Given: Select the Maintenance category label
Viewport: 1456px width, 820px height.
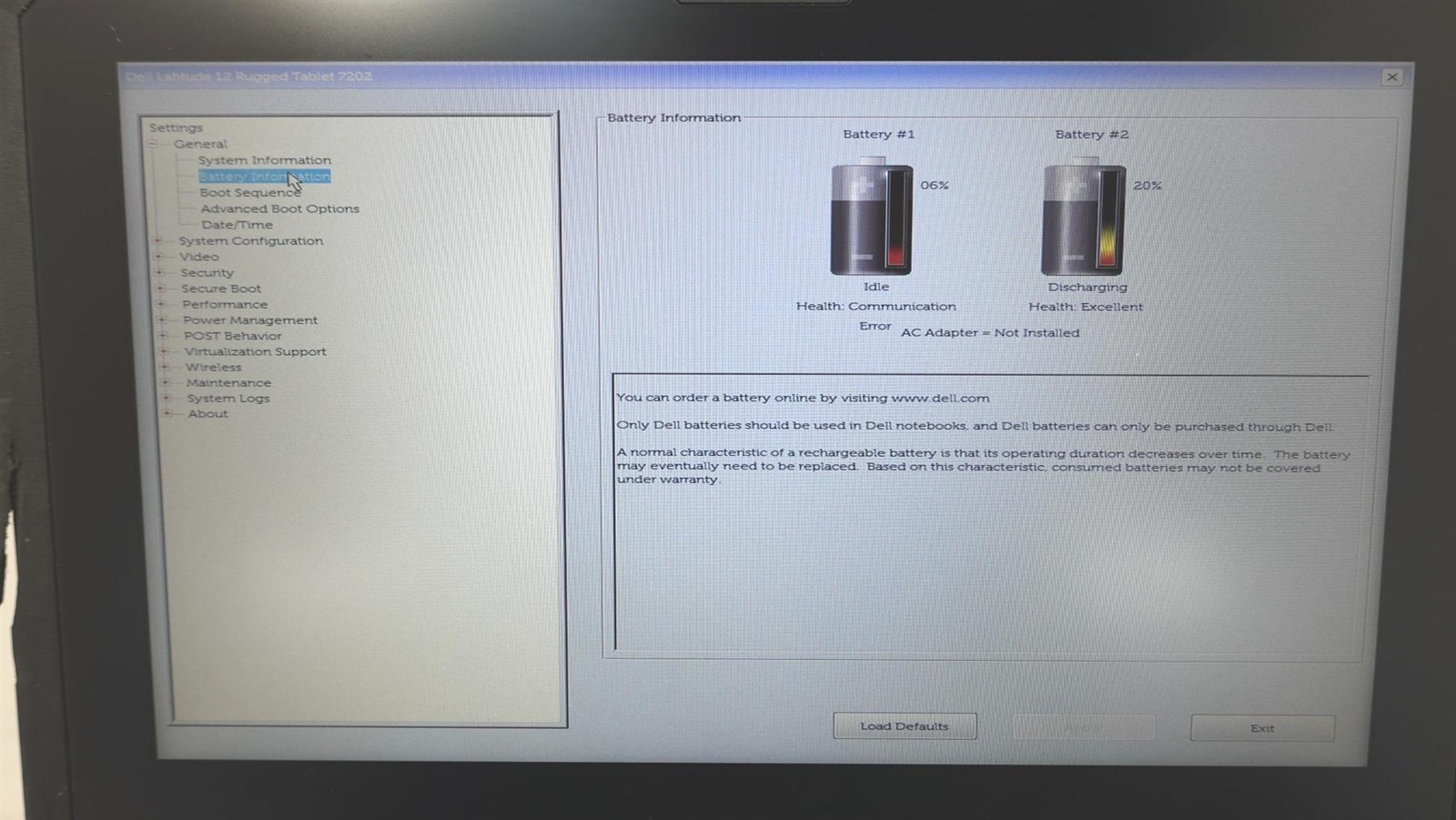Looking at the screenshot, I should tap(228, 383).
